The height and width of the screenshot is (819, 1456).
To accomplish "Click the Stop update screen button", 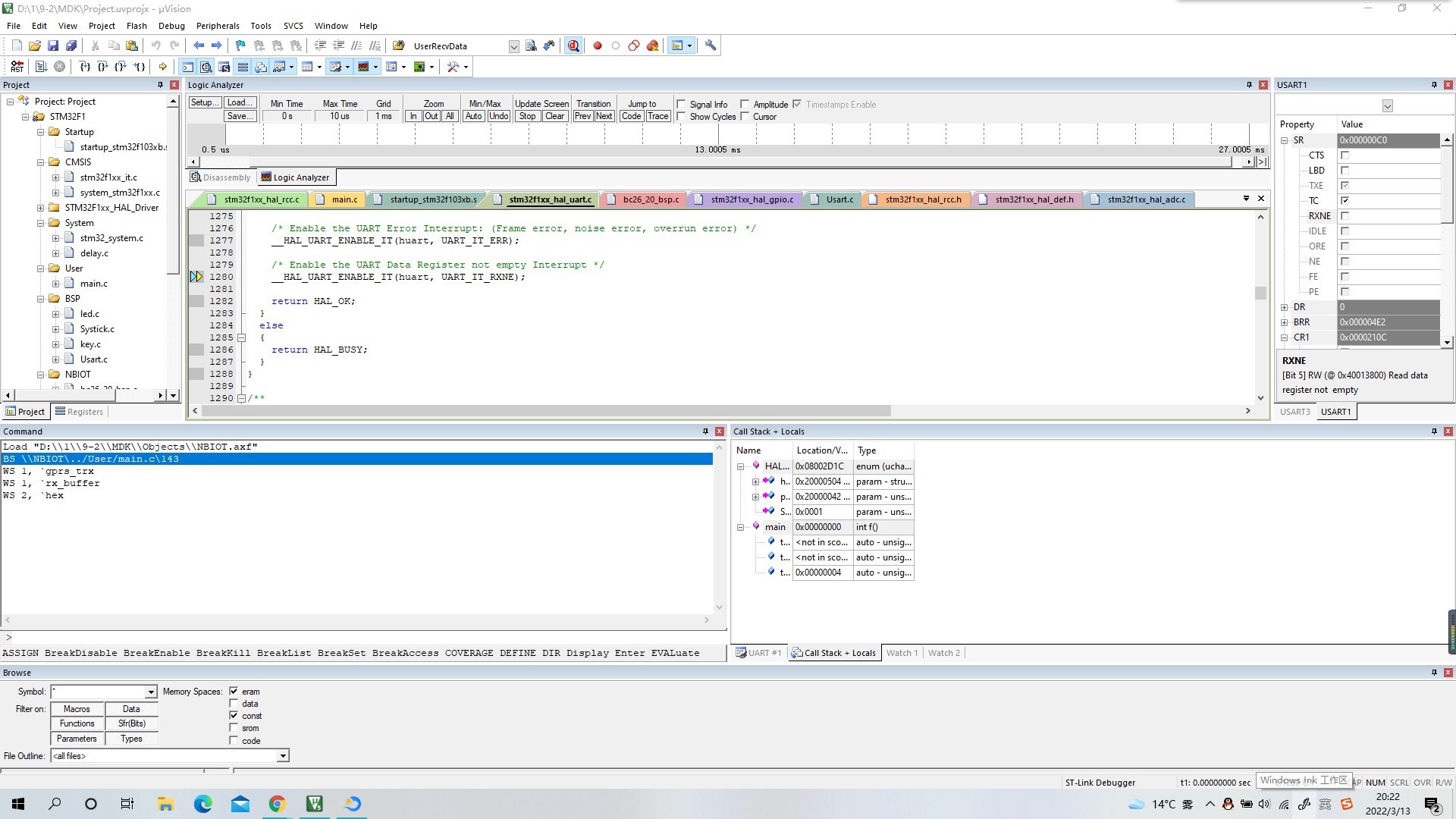I will 527,117.
